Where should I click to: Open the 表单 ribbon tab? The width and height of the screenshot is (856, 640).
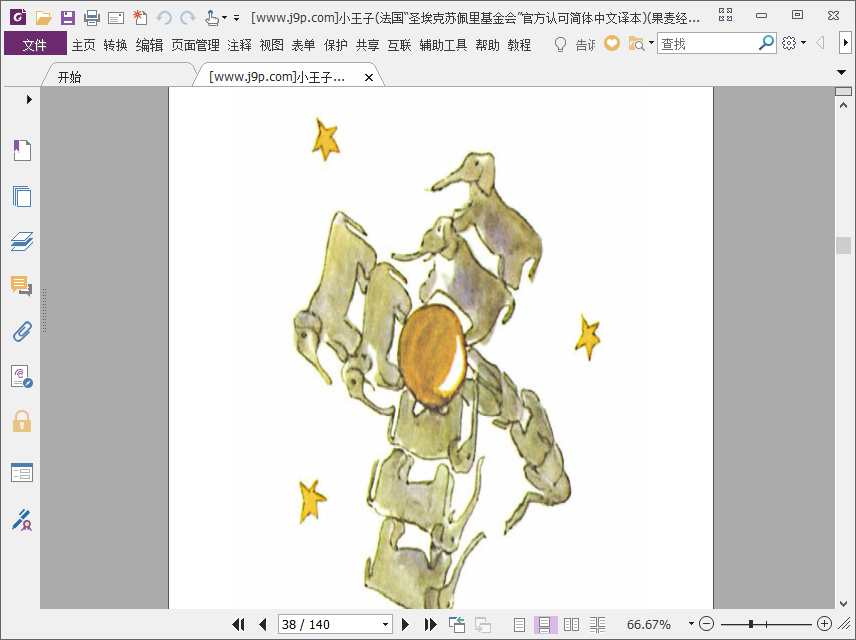[304, 45]
